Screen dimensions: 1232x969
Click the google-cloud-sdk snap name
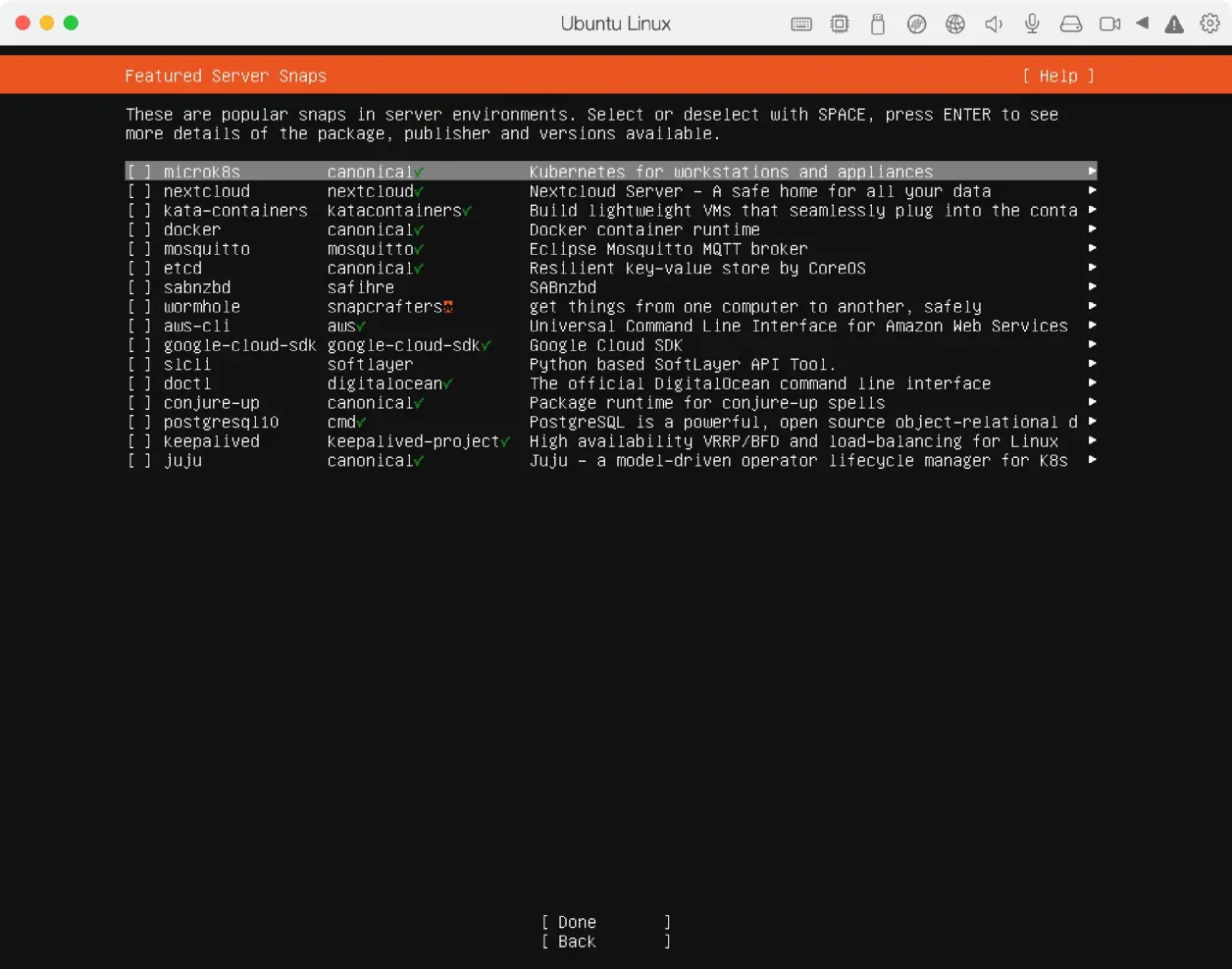pos(240,345)
